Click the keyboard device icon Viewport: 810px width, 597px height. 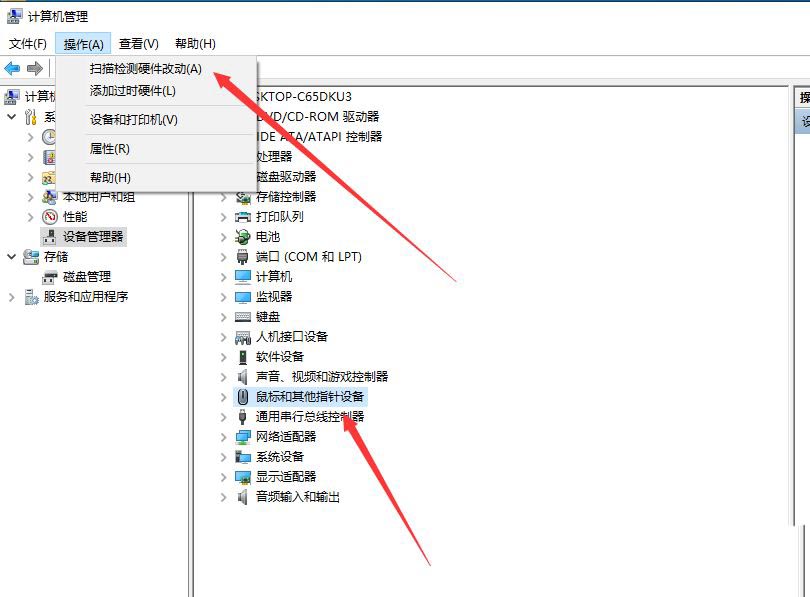(242, 317)
